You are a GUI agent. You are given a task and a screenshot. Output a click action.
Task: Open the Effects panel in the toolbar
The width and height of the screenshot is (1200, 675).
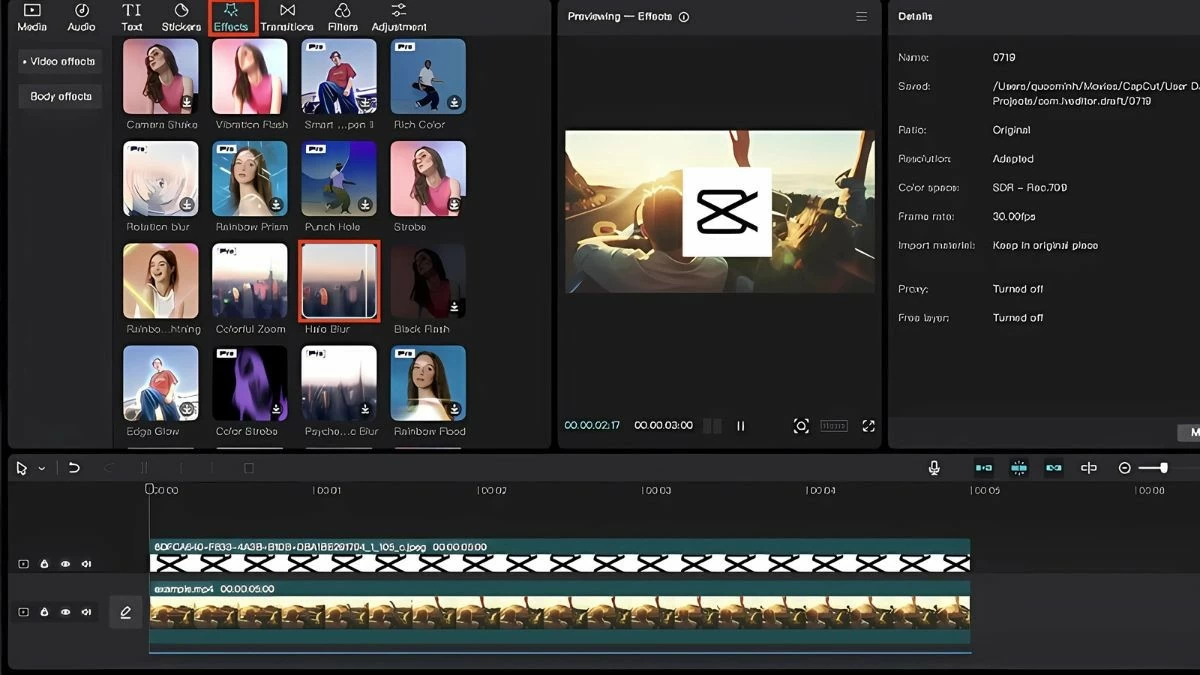click(x=231, y=17)
